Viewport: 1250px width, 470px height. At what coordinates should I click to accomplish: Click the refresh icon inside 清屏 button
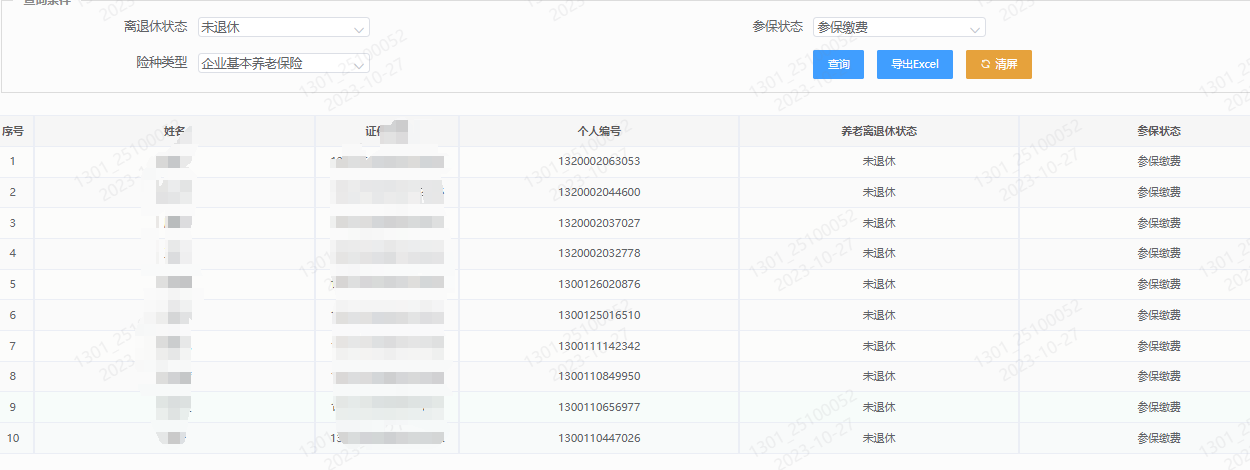pyautogui.click(x=986, y=64)
